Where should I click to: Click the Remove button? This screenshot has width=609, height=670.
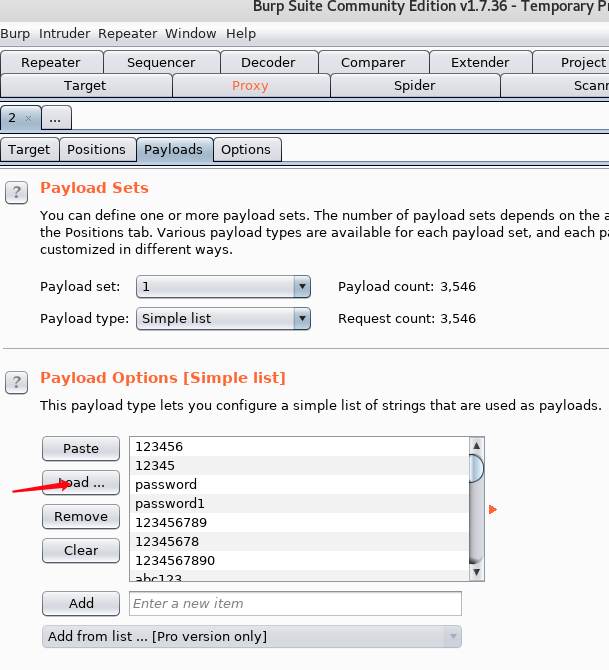coord(81,517)
